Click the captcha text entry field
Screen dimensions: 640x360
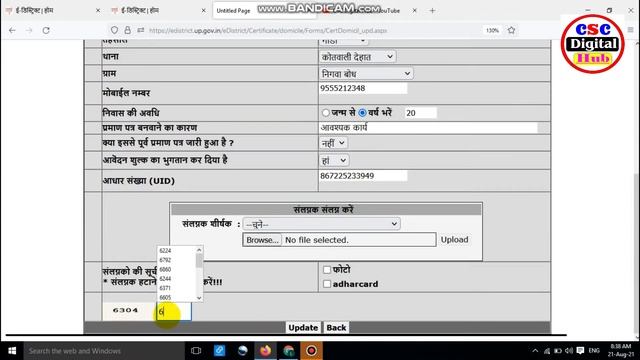click(x=174, y=312)
